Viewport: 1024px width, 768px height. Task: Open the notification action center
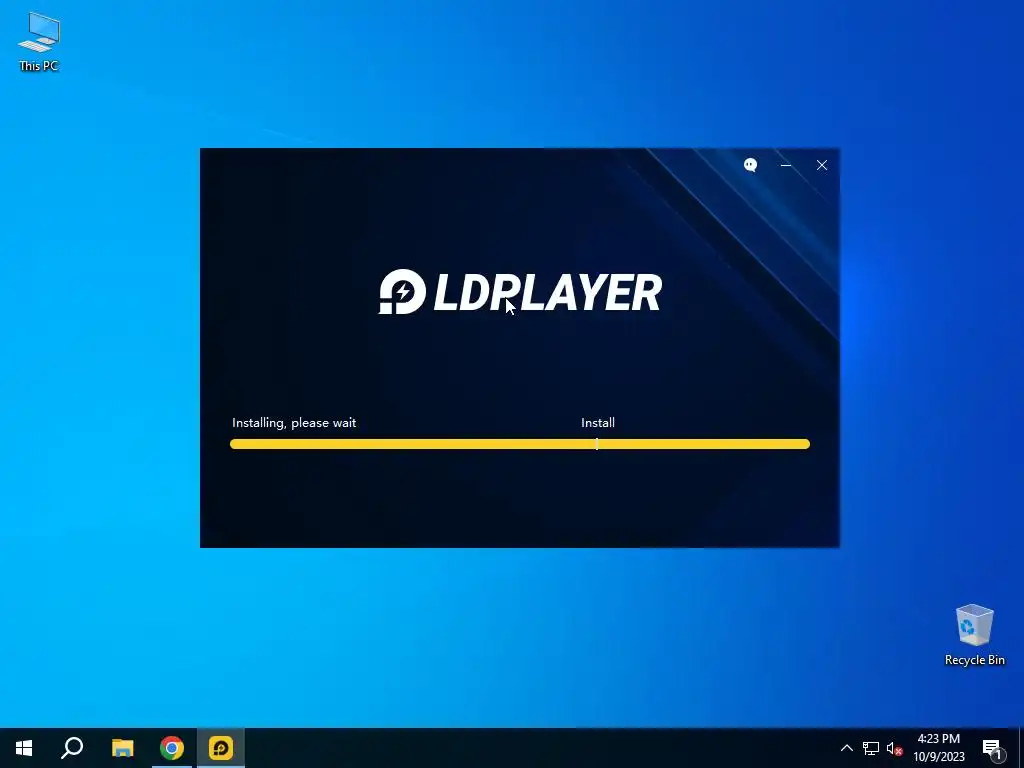[x=992, y=748]
